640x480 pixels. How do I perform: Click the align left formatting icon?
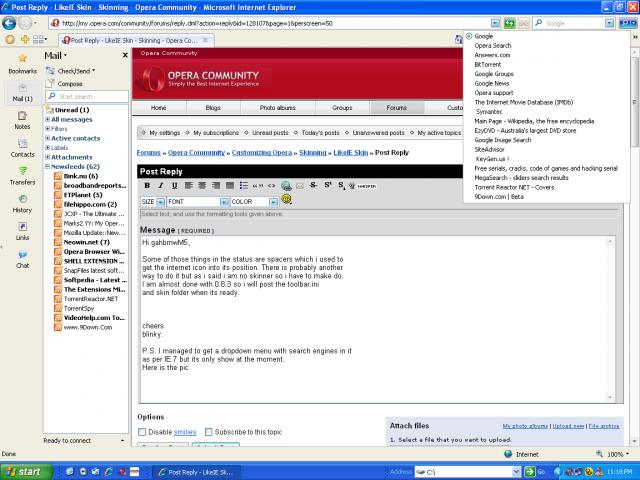tap(188, 186)
